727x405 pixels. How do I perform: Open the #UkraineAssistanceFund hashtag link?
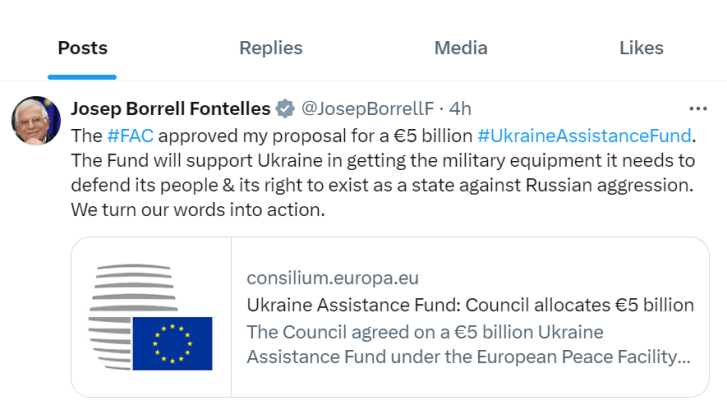click(x=585, y=134)
